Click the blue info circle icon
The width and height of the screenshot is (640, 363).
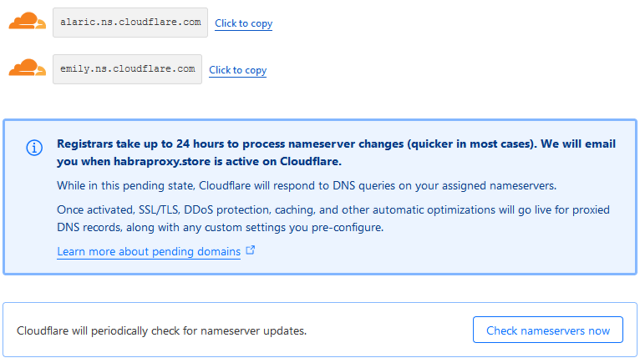tap(34, 147)
